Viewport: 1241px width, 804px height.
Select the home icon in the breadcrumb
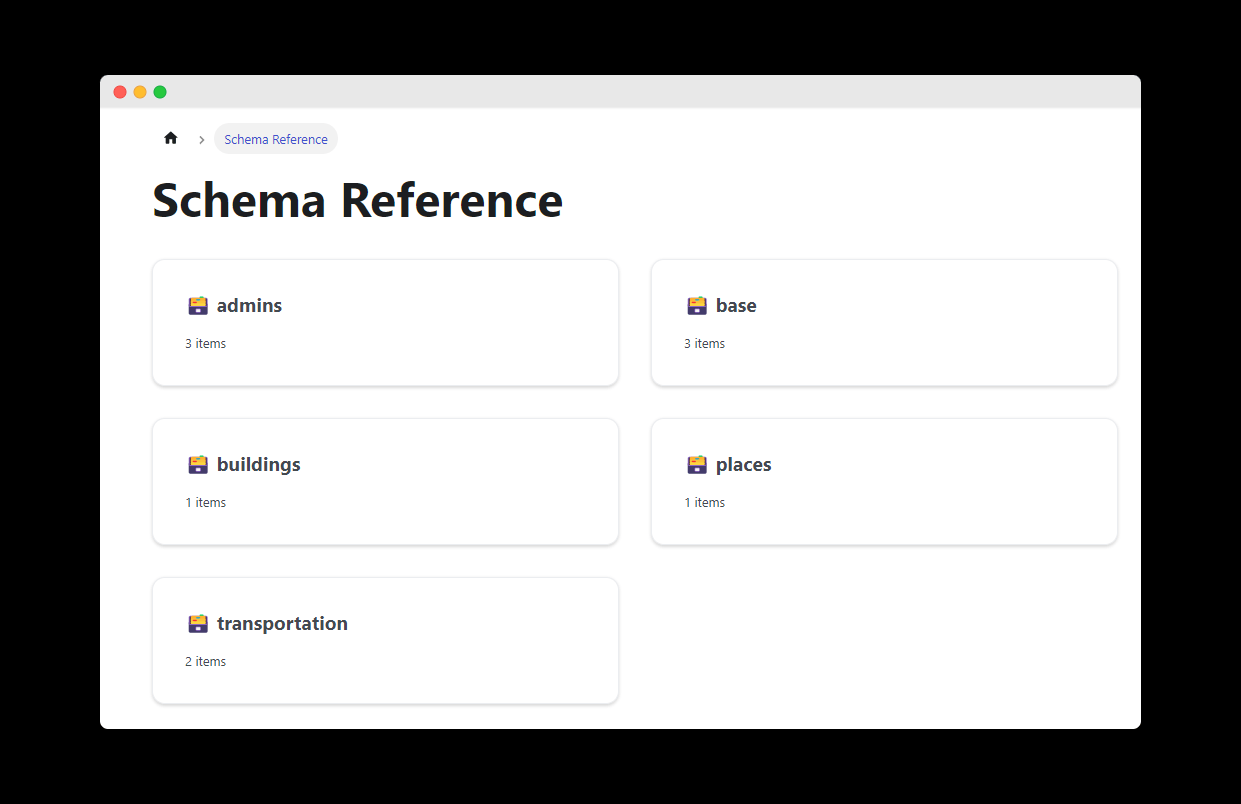pyautogui.click(x=170, y=137)
